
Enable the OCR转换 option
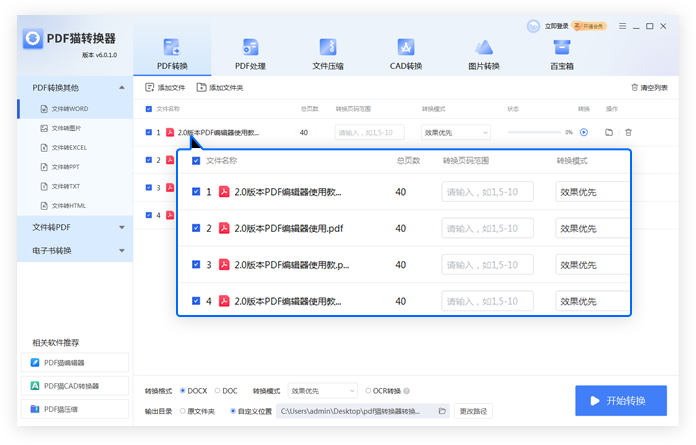click(x=368, y=391)
